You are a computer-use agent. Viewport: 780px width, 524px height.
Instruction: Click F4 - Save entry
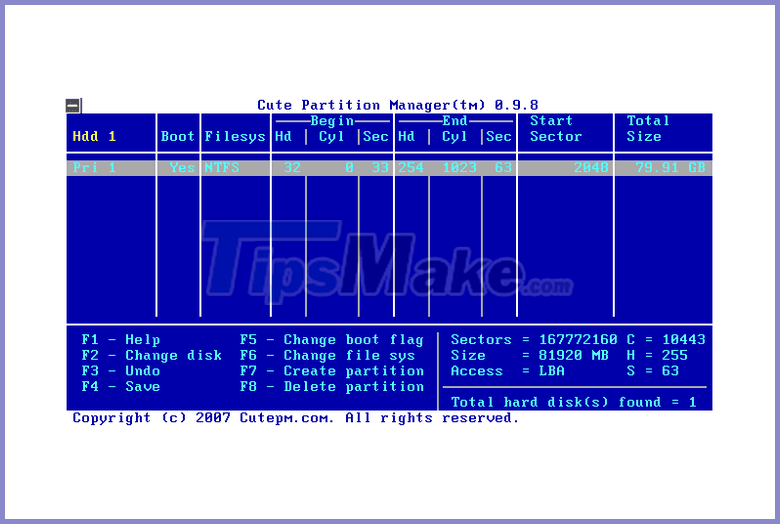point(121,387)
